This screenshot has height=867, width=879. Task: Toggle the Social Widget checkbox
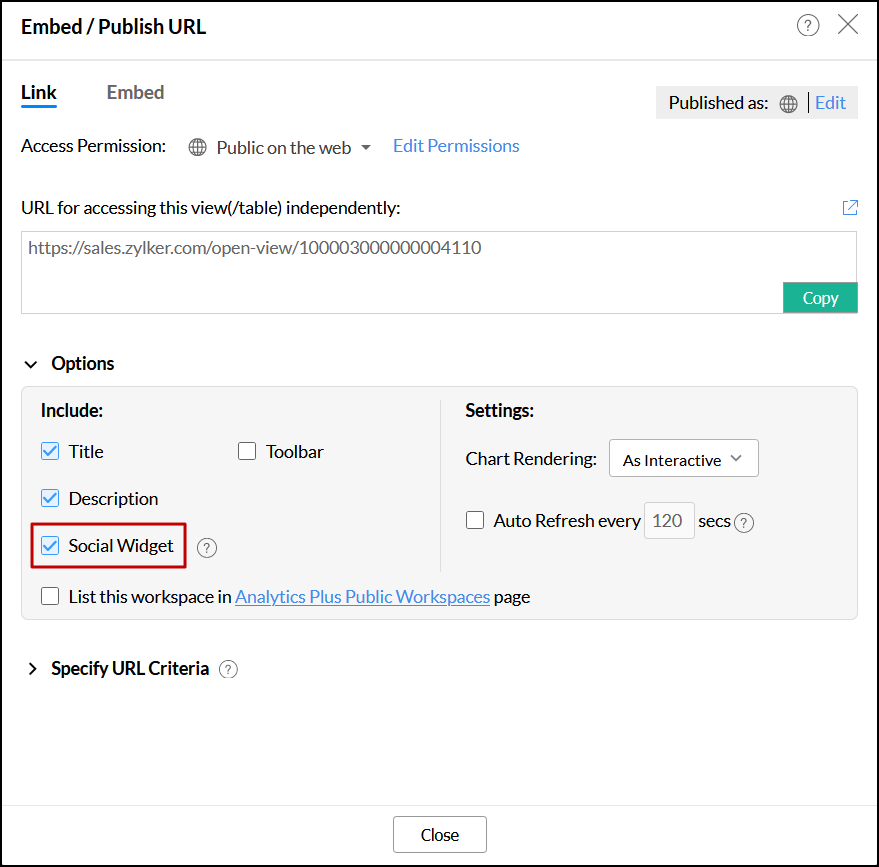click(x=50, y=546)
